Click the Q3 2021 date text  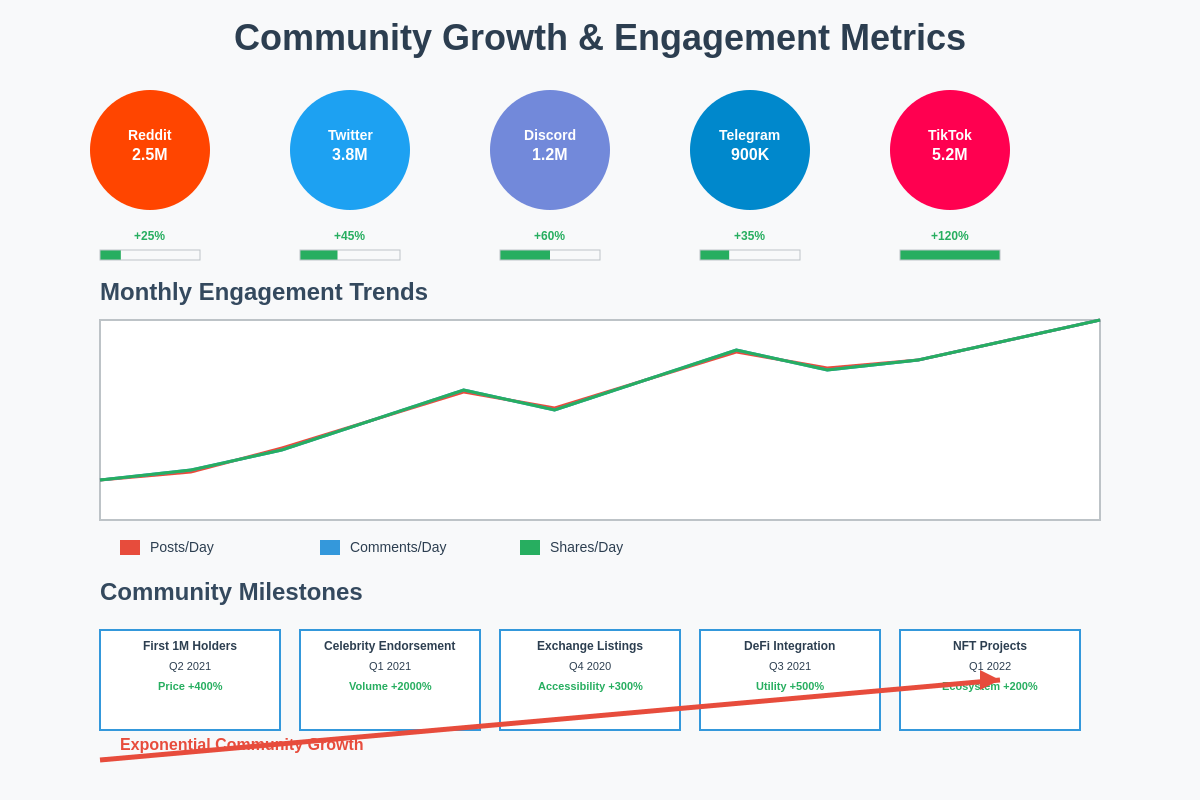click(x=790, y=666)
